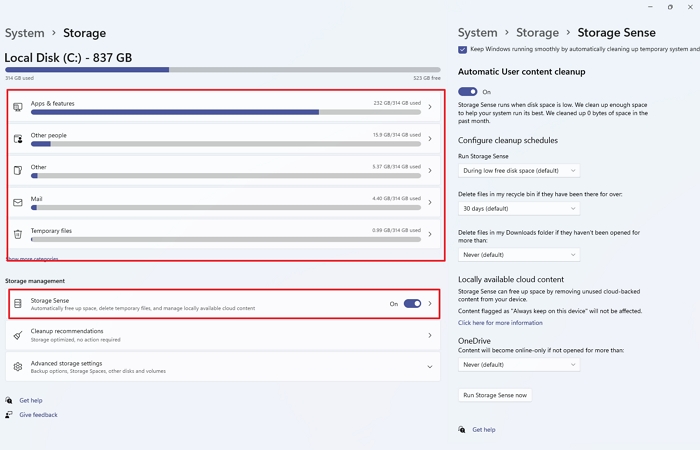Open Apps & features details chevron
The width and height of the screenshot is (700, 450).
coord(430,107)
